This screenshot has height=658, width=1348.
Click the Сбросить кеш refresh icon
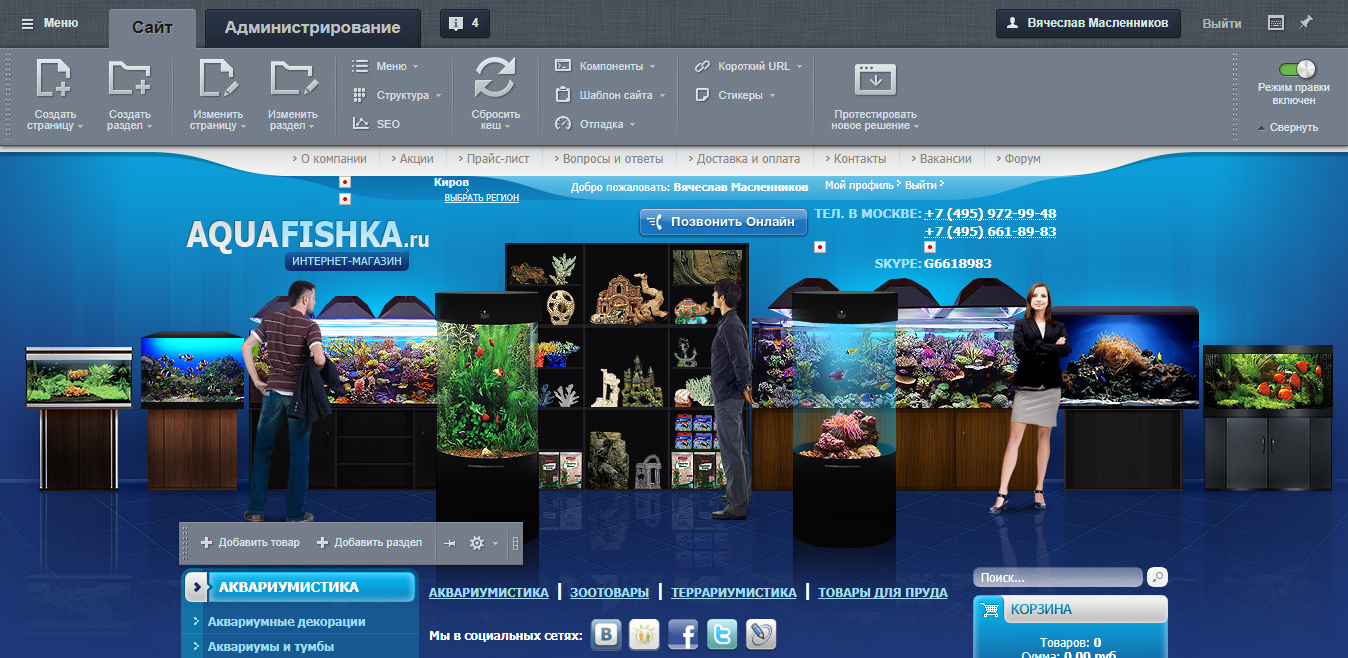tap(495, 78)
